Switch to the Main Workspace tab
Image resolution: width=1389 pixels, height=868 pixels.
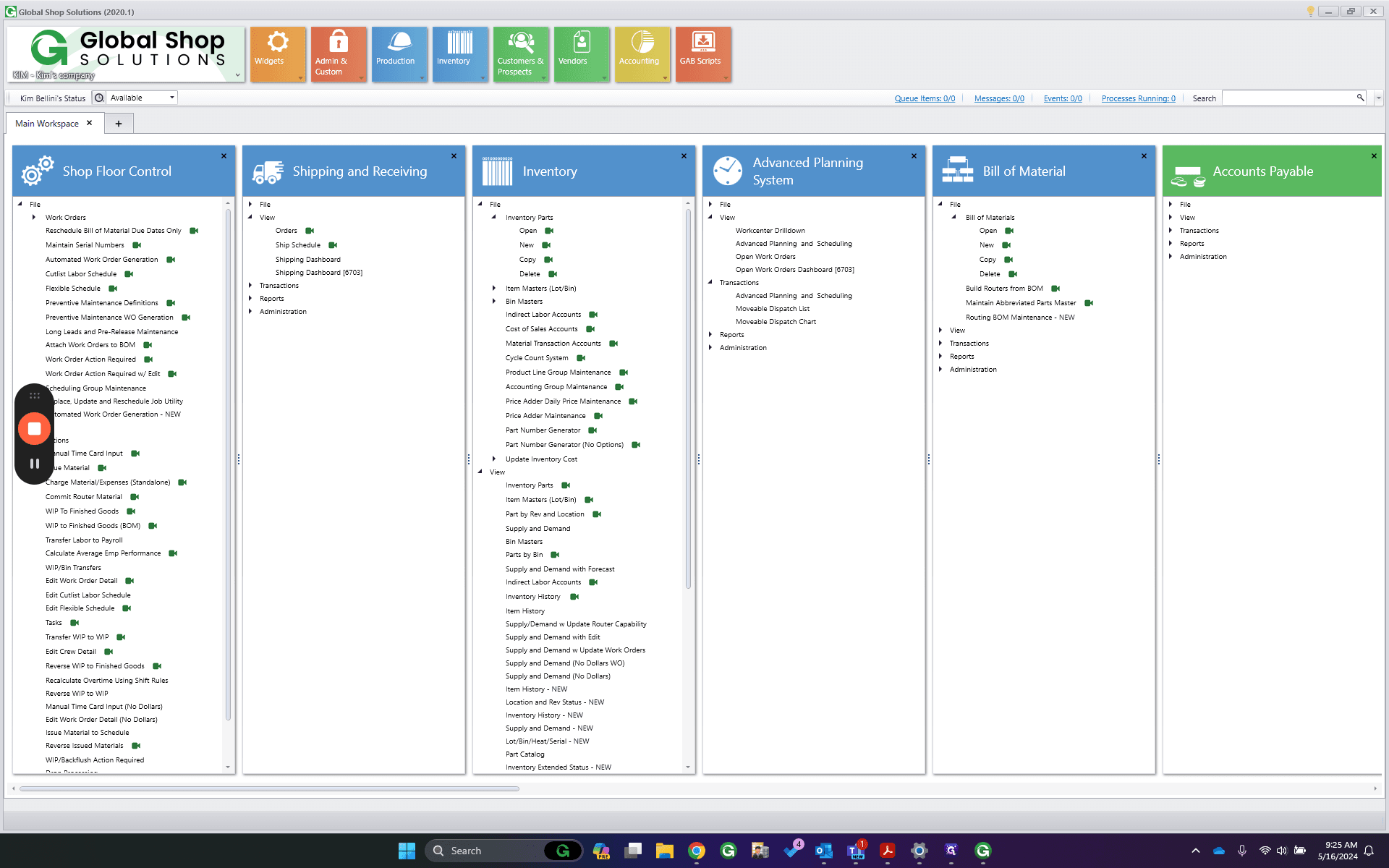(47, 124)
